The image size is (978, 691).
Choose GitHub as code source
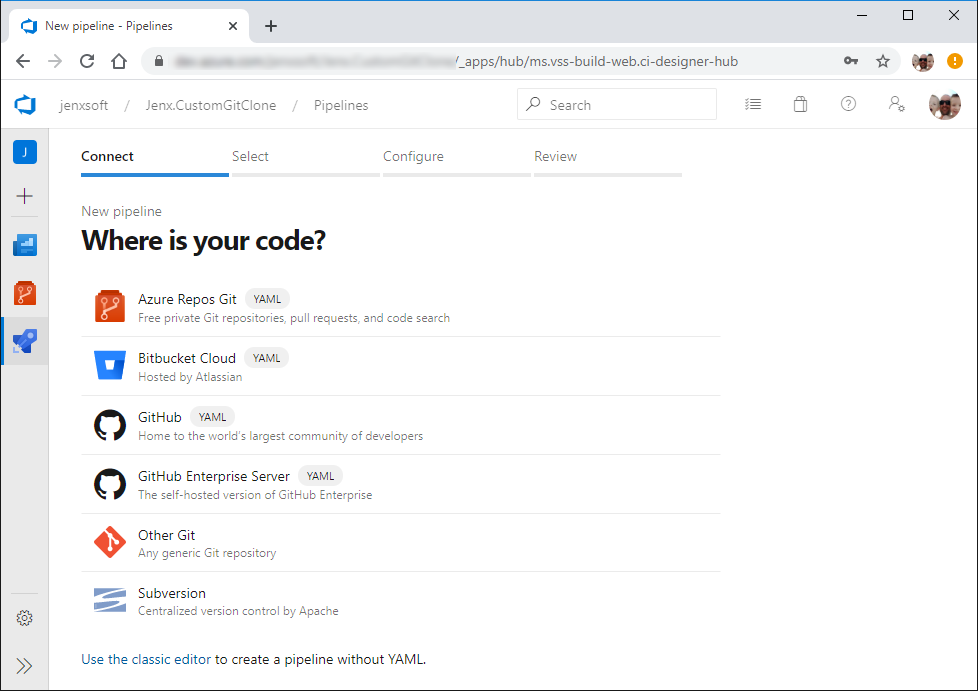coord(400,425)
